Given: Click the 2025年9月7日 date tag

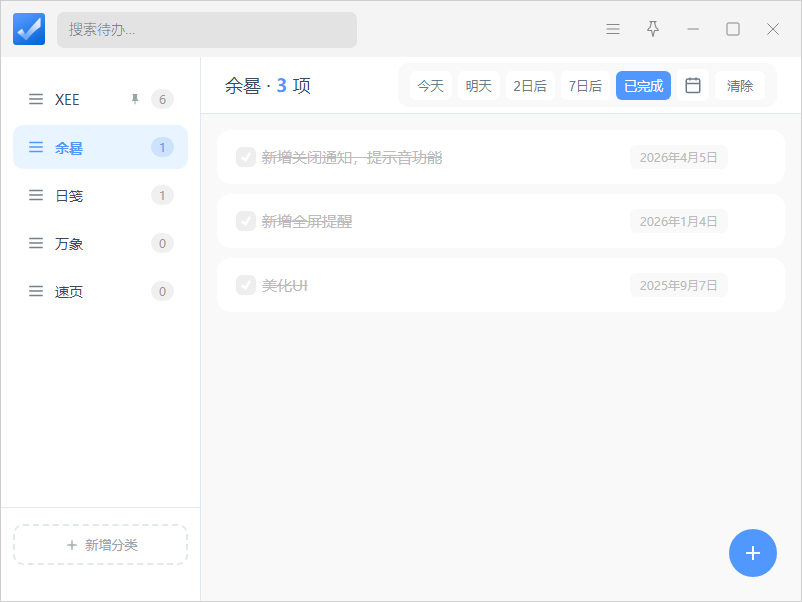Looking at the screenshot, I should point(678,285).
